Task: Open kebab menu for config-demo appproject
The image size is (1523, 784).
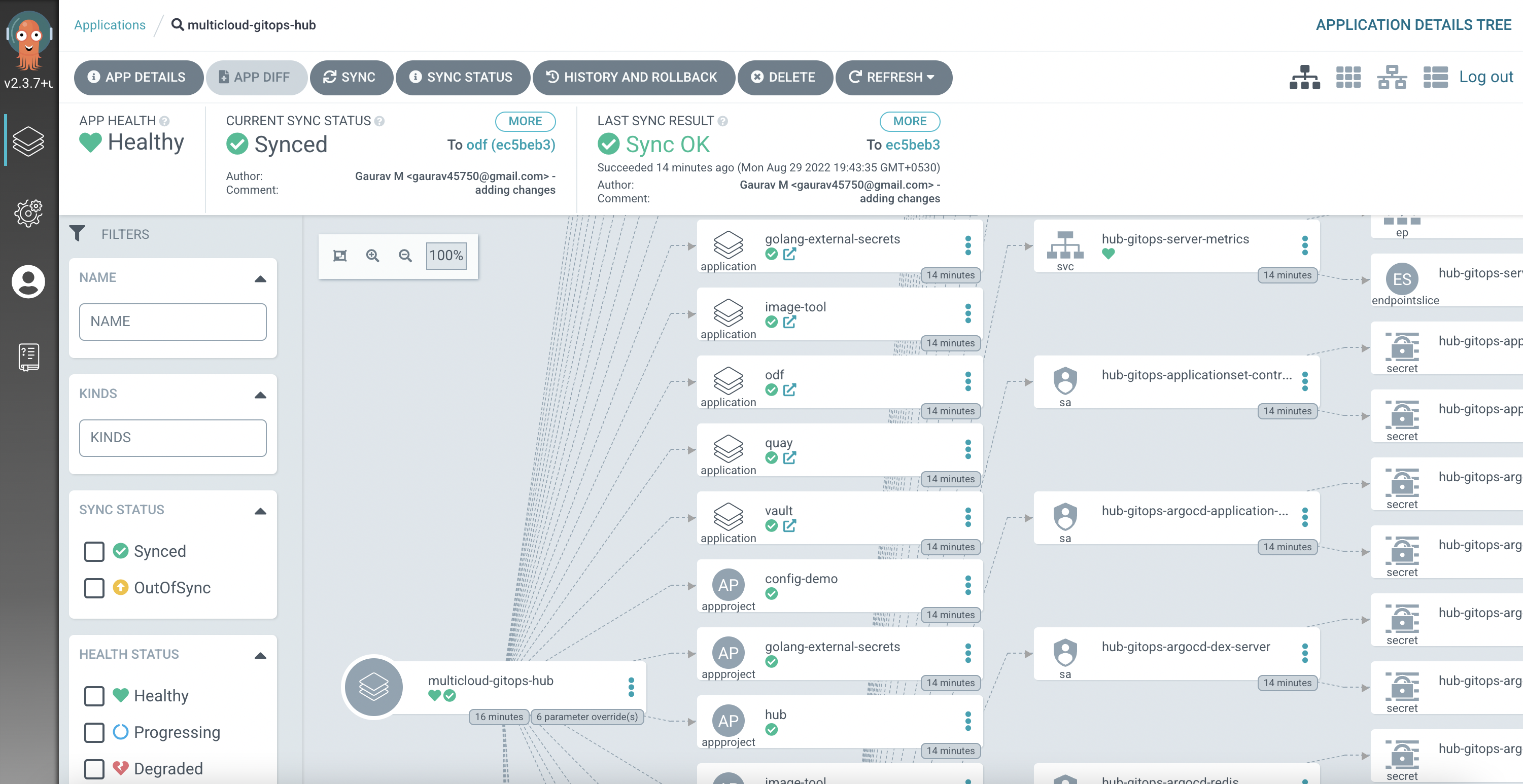Action: tap(968, 585)
